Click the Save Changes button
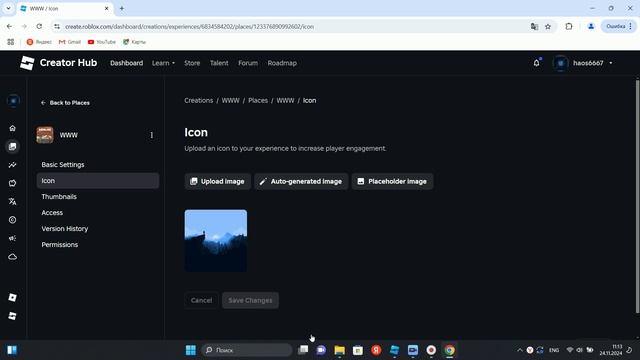640x360 pixels. (x=250, y=300)
